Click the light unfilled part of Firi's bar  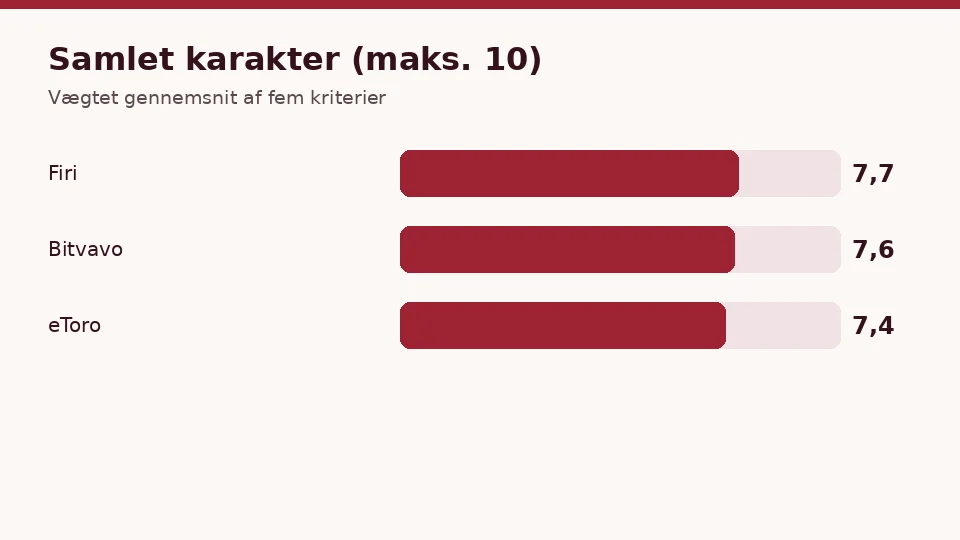pyautogui.click(x=790, y=173)
